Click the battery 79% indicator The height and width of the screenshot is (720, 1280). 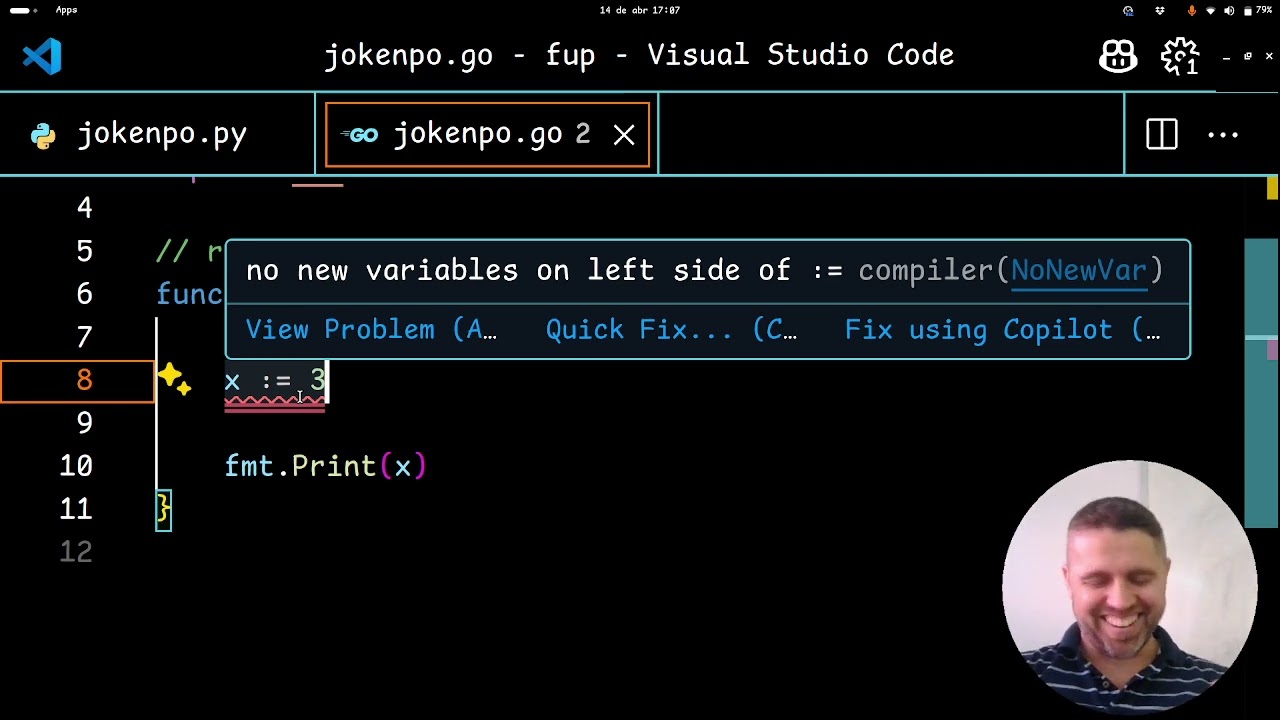(x=1257, y=10)
